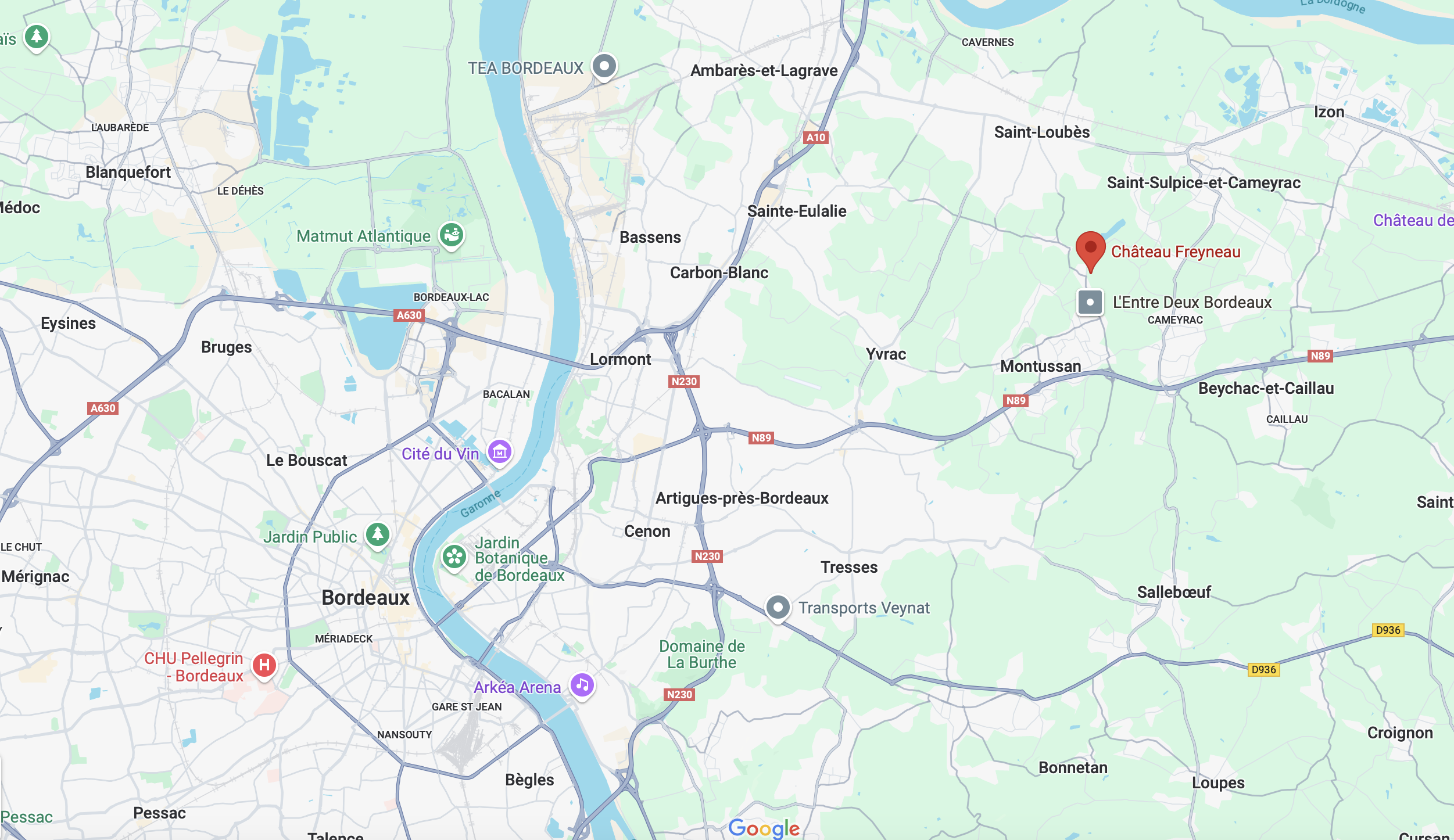Open the TEA BORDEAUX place marker

tap(604, 66)
